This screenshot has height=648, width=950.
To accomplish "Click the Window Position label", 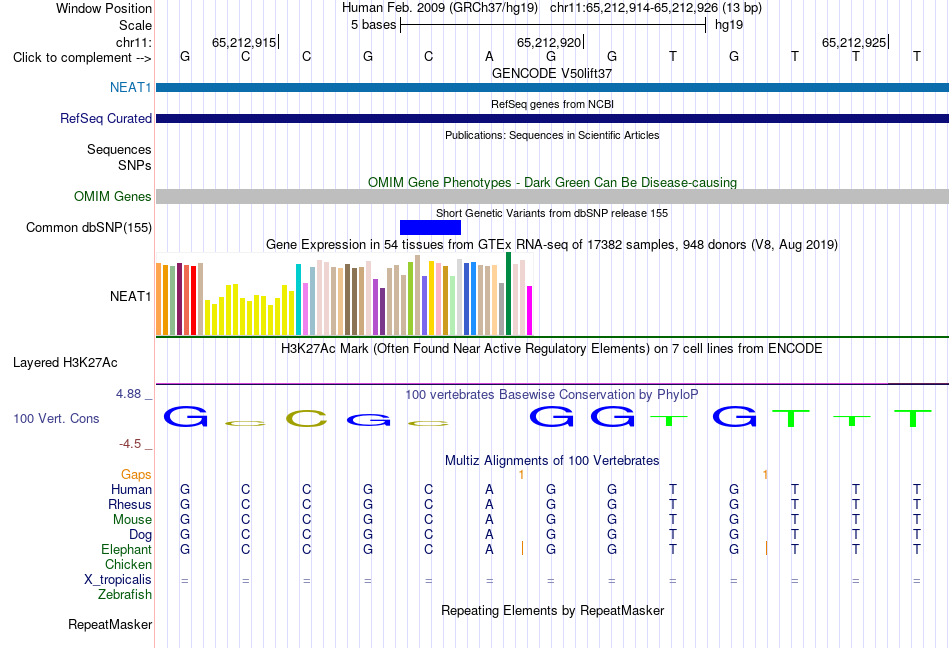I will 104,8.
